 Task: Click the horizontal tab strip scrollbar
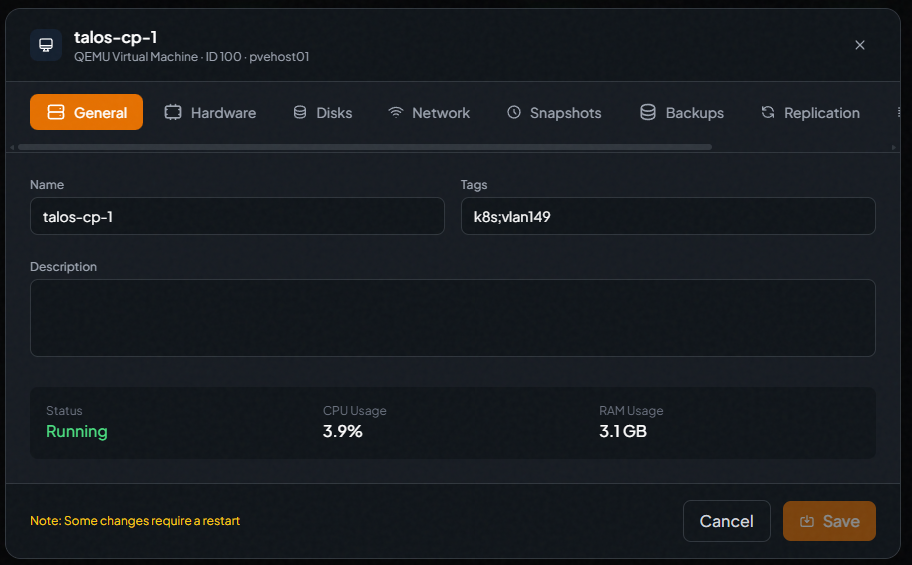click(x=365, y=147)
